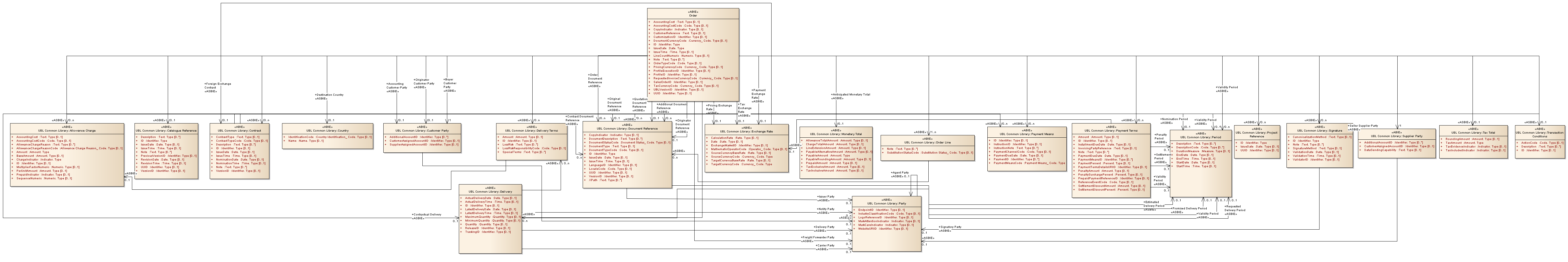The image size is (1568, 262).
Task: Select the Order class box
Action: [693, 14]
